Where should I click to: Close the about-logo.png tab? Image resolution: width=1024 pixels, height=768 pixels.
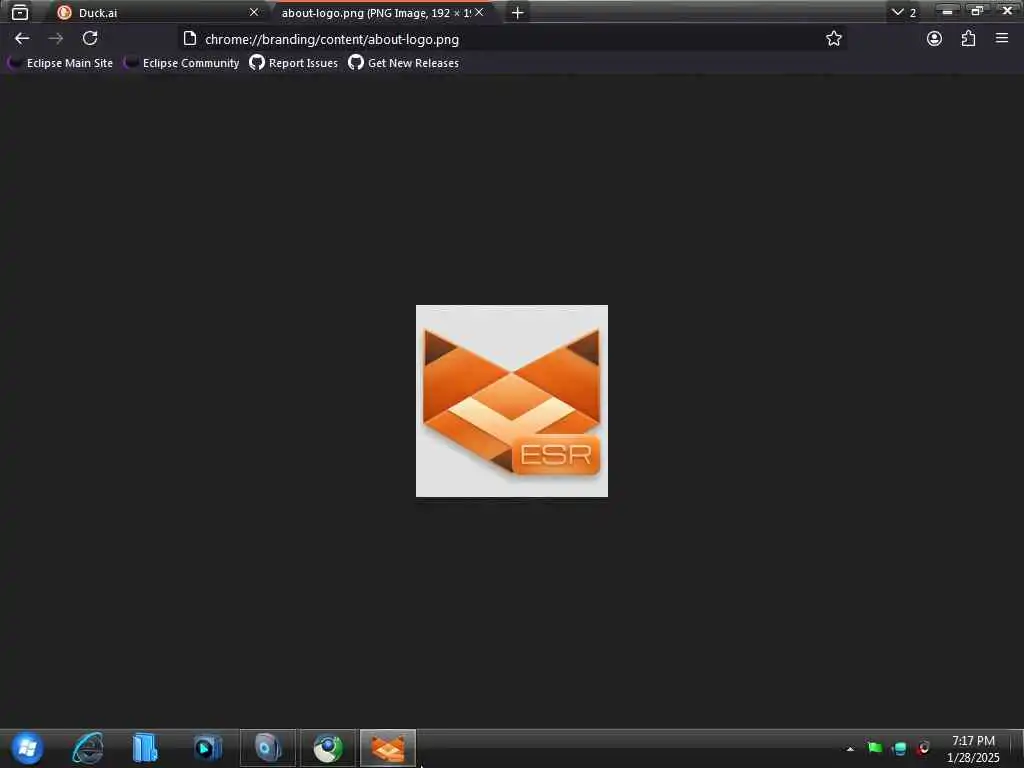(479, 12)
